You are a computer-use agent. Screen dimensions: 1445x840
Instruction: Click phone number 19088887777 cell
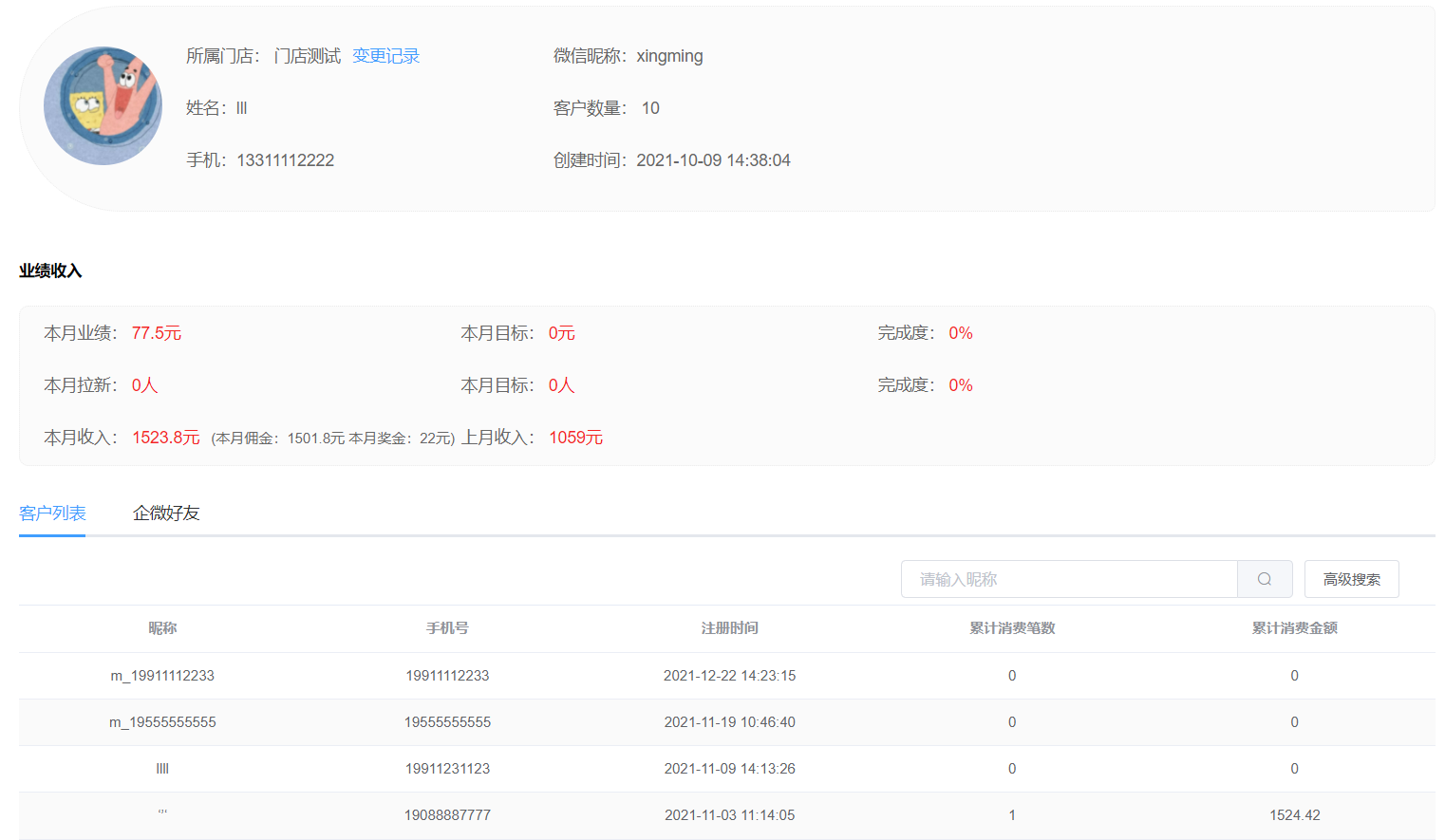(447, 815)
